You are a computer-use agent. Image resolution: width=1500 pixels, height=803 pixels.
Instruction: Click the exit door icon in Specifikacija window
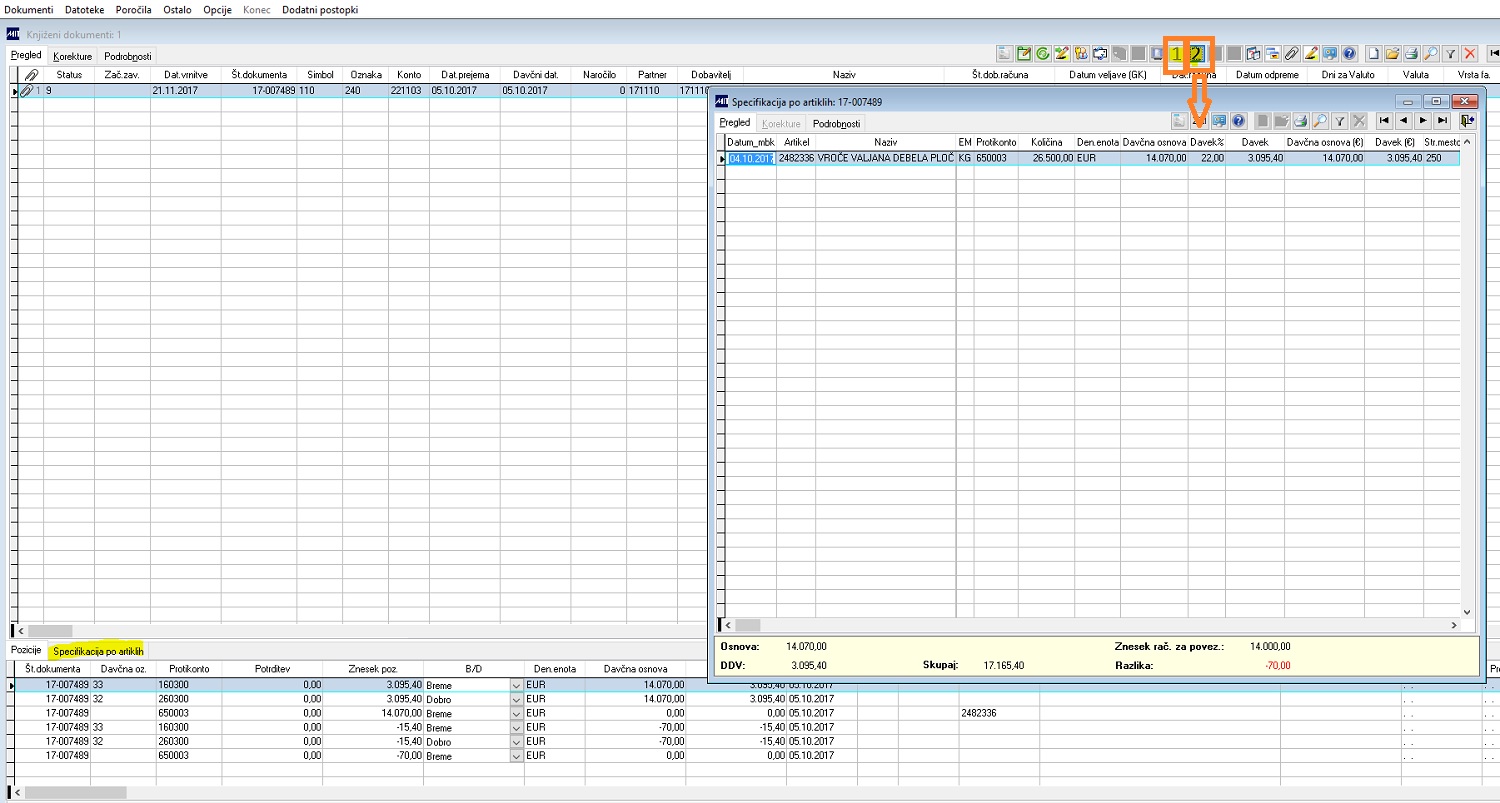(x=1468, y=120)
